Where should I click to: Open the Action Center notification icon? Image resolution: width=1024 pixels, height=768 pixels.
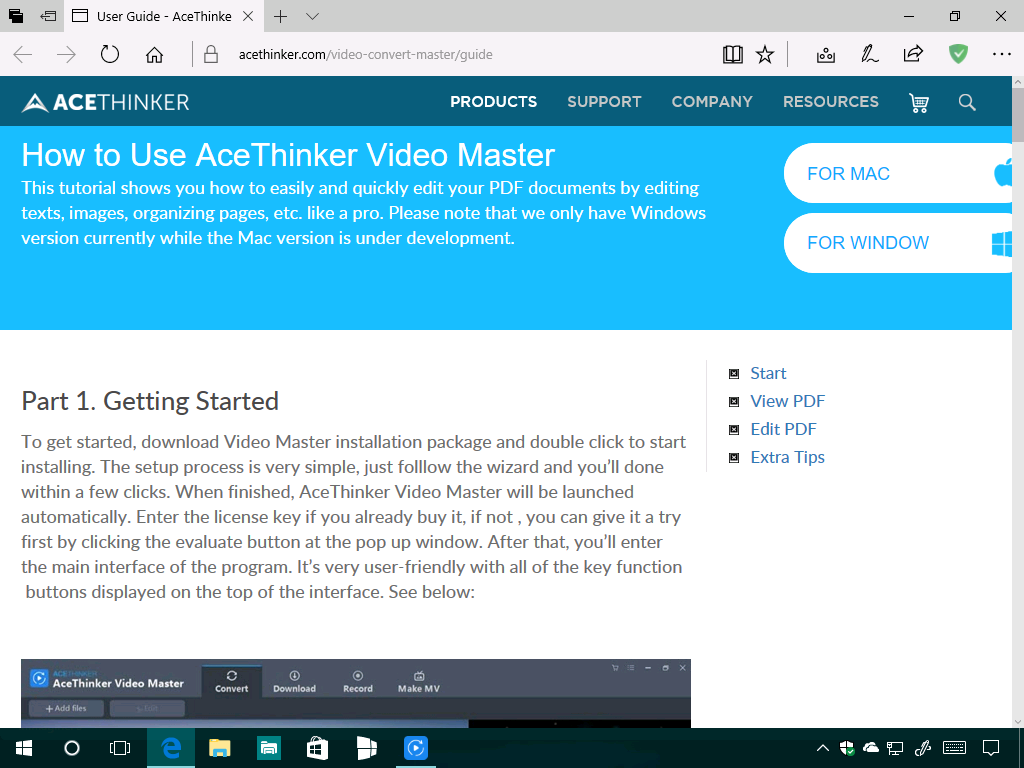click(991, 748)
